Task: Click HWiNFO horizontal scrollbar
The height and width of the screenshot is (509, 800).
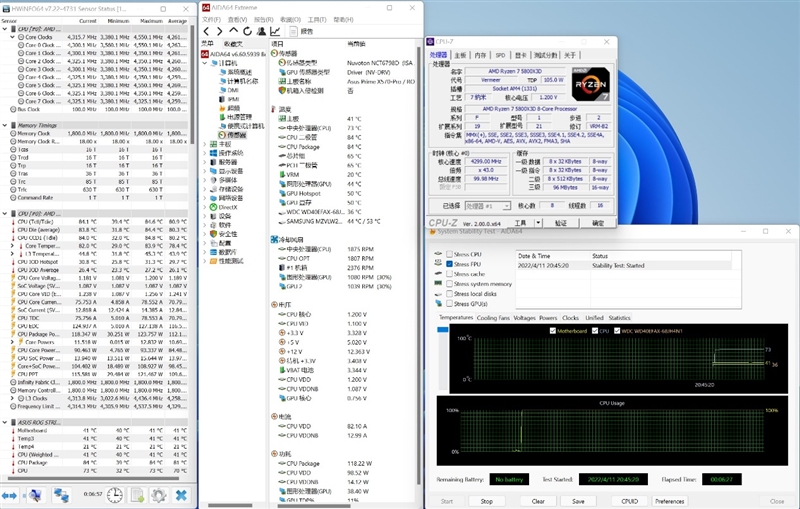Action: 93,478
